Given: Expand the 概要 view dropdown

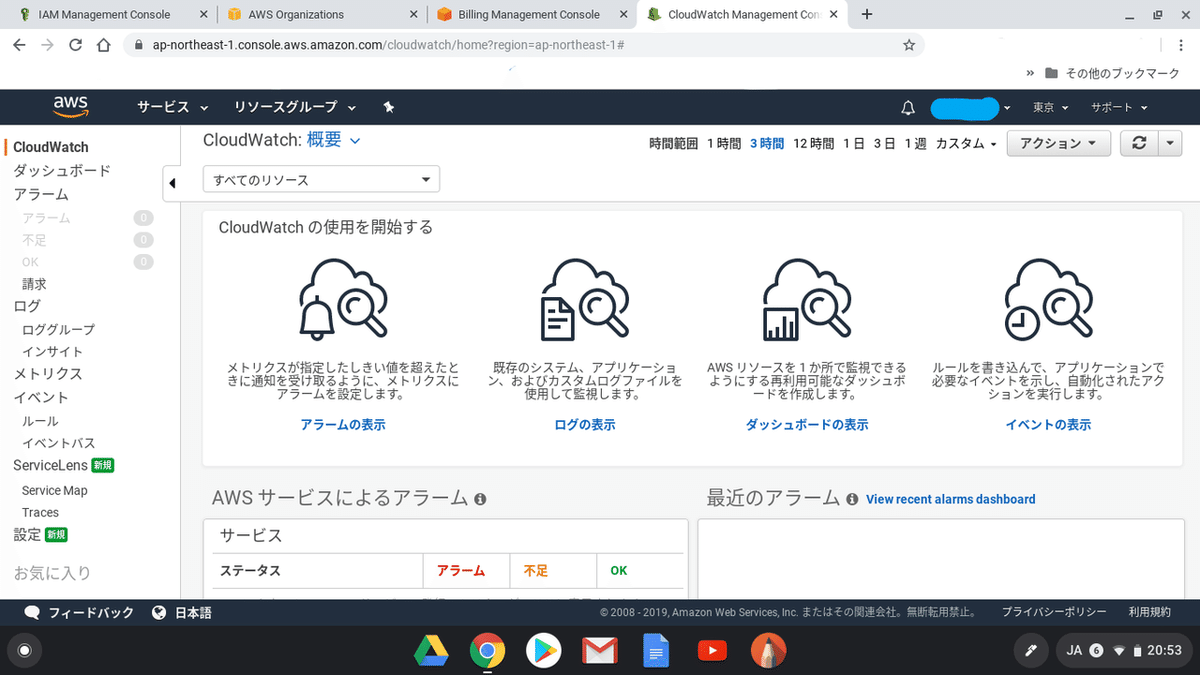Looking at the screenshot, I should tap(333, 141).
